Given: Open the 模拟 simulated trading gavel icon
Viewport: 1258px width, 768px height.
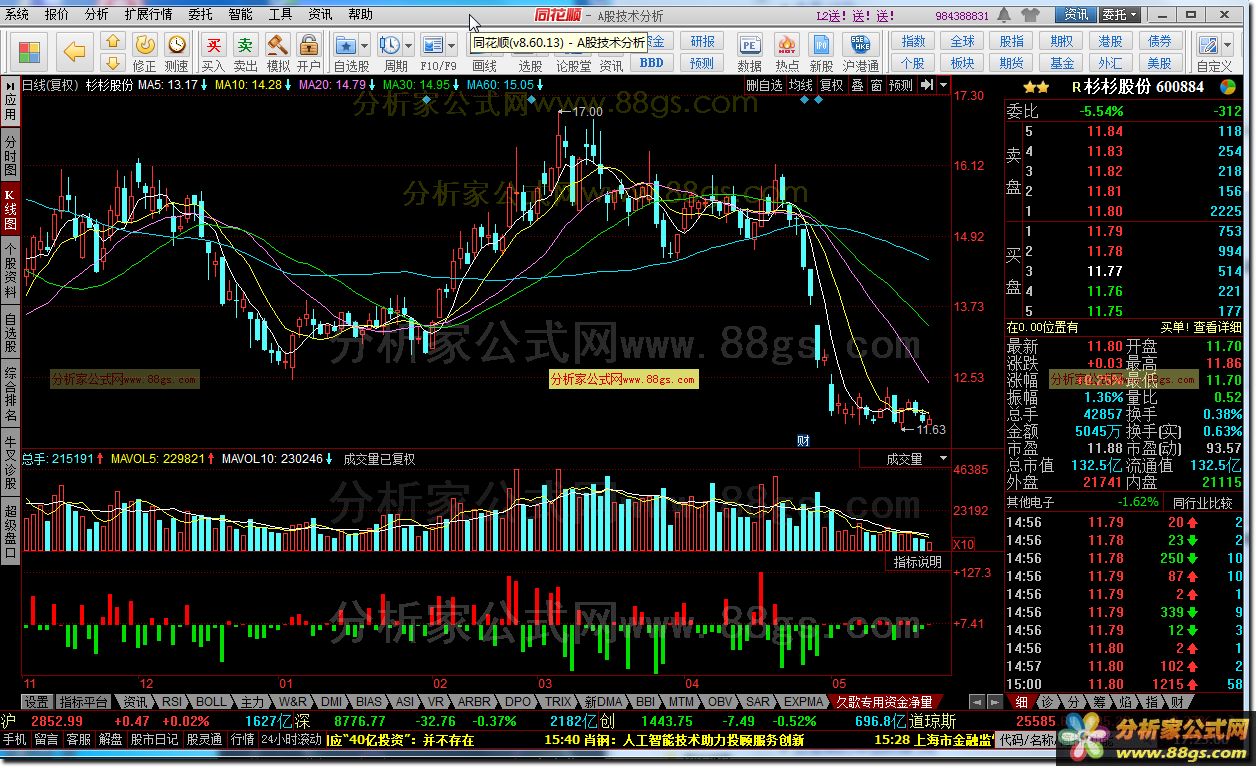Looking at the screenshot, I should point(277,45).
